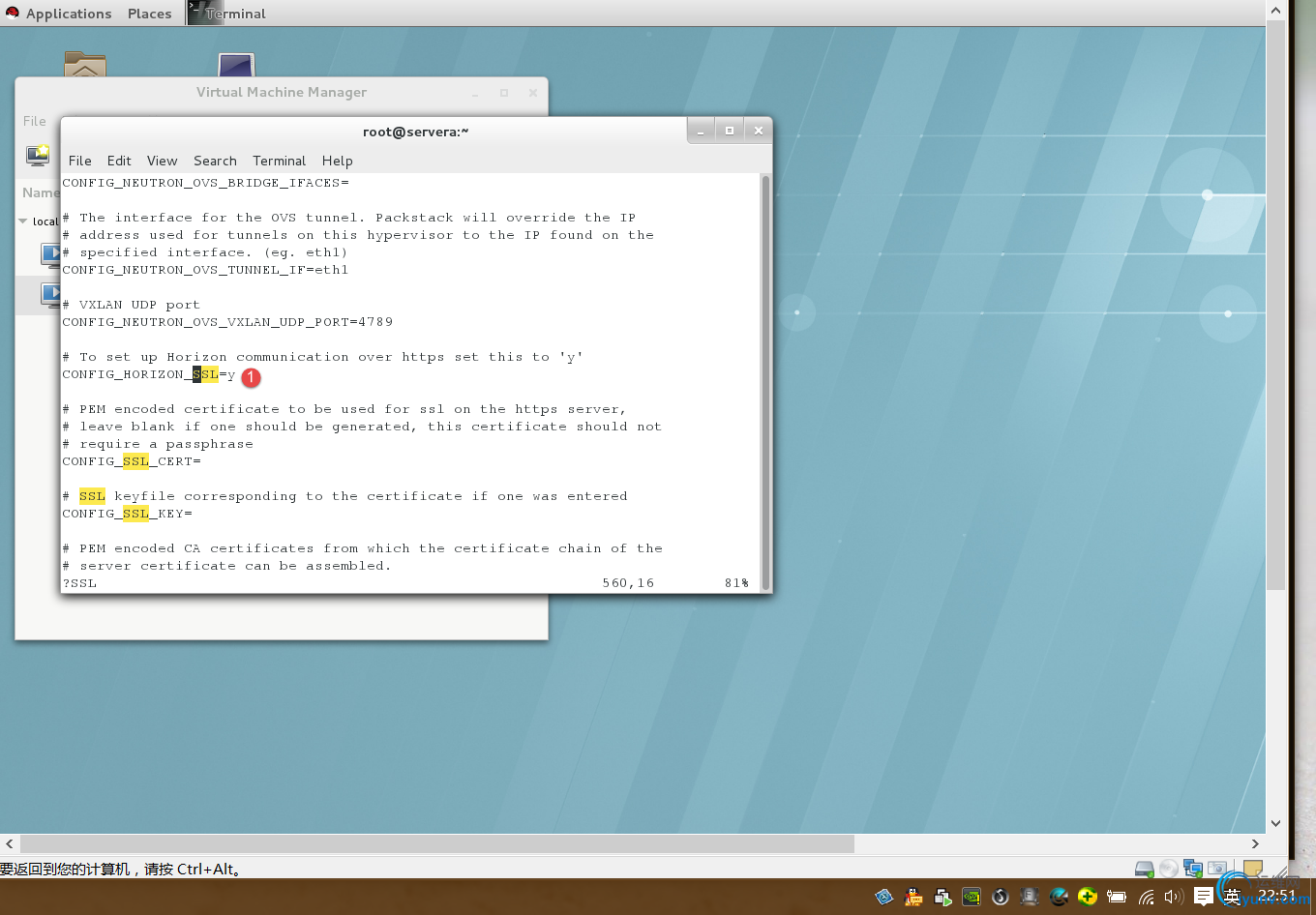Open the QQ penguin tray icon

pos(913,897)
